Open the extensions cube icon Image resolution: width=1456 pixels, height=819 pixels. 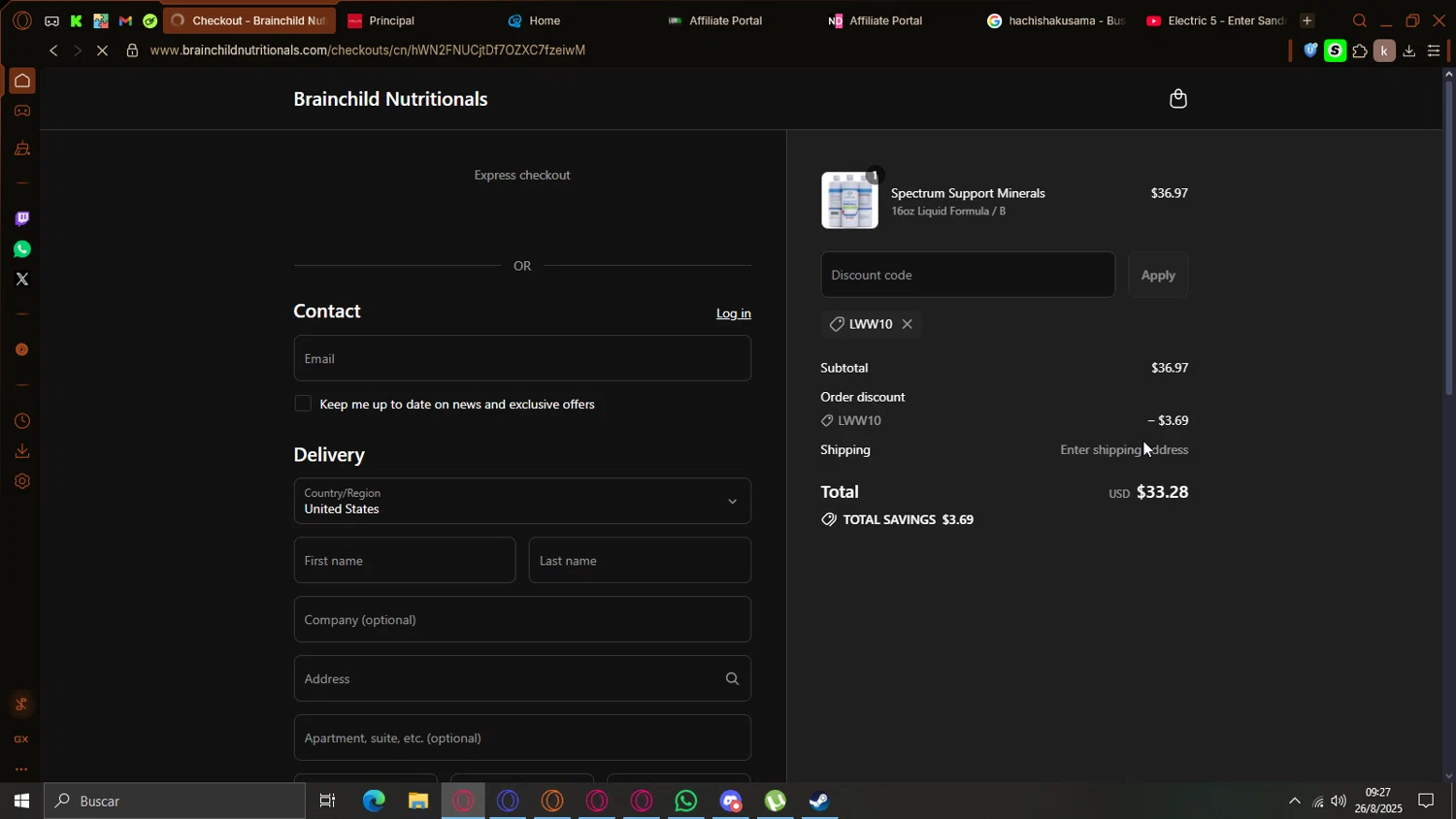(x=1360, y=50)
